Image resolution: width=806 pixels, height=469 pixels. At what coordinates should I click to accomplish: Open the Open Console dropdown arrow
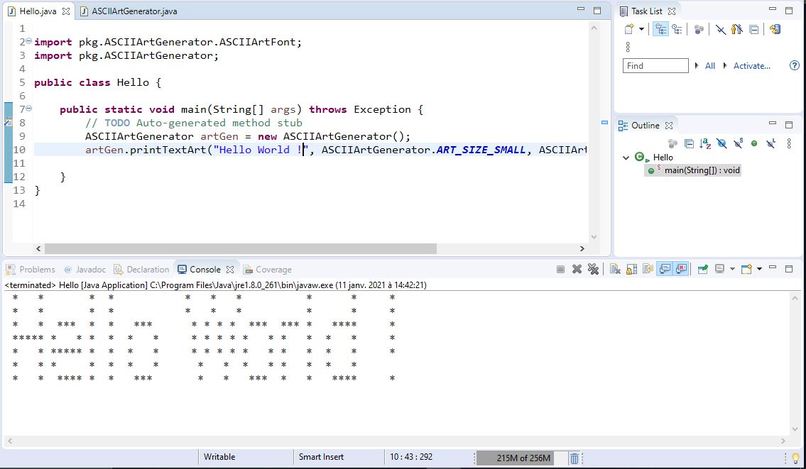(759, 268)
